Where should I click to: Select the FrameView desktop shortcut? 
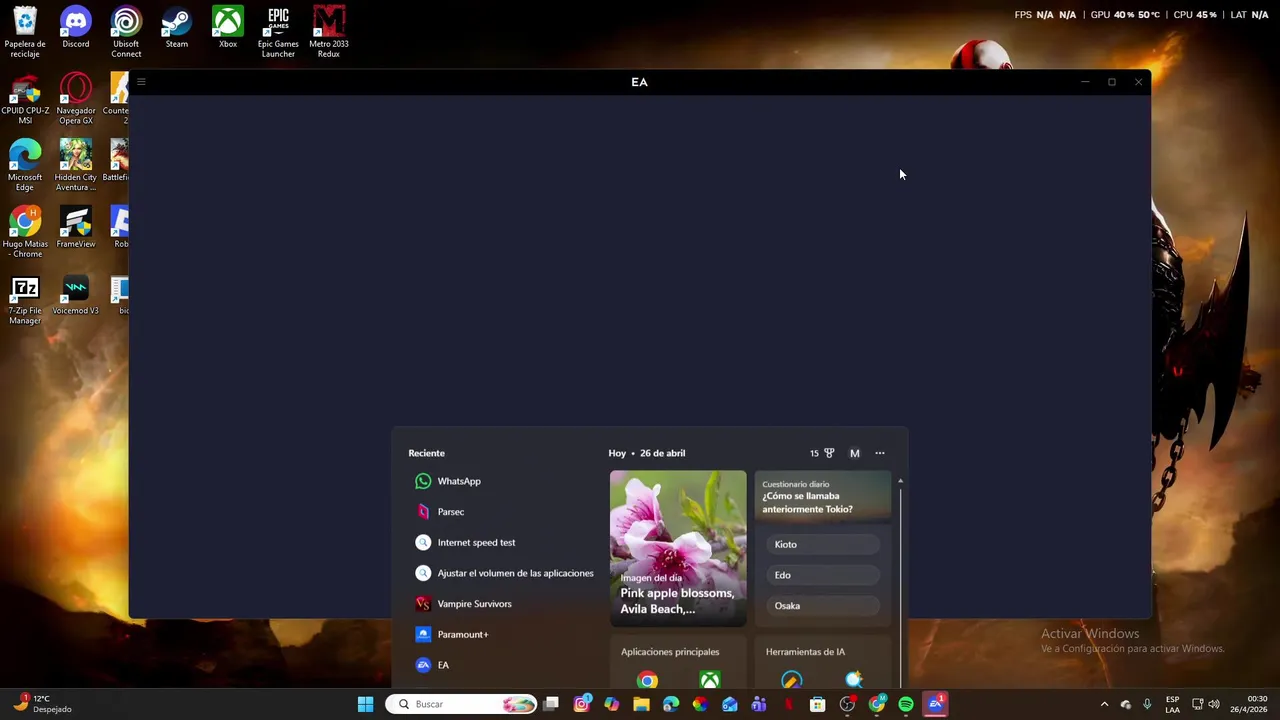(76, 227)
